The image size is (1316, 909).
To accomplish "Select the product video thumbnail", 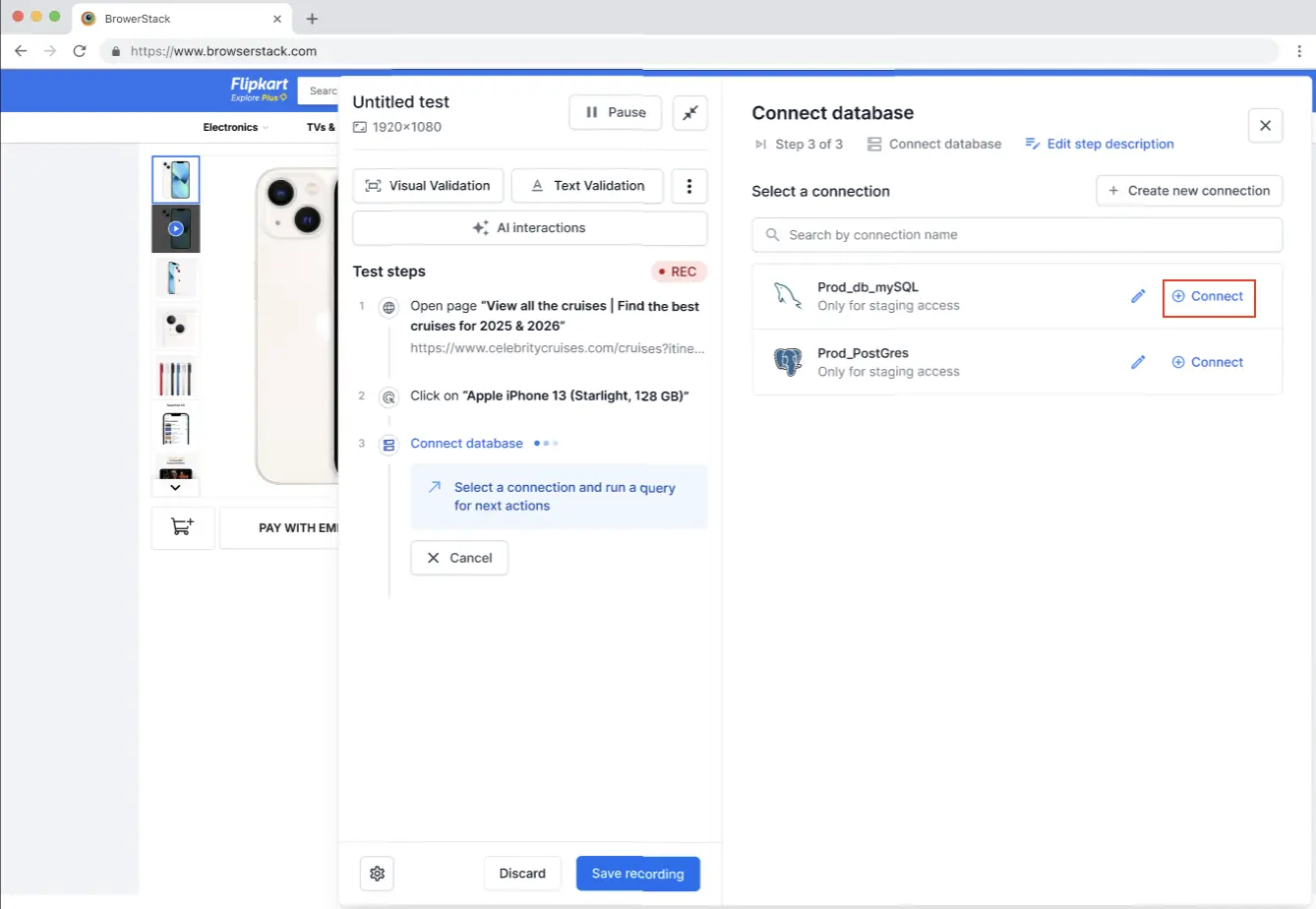I will coord(176,228).
